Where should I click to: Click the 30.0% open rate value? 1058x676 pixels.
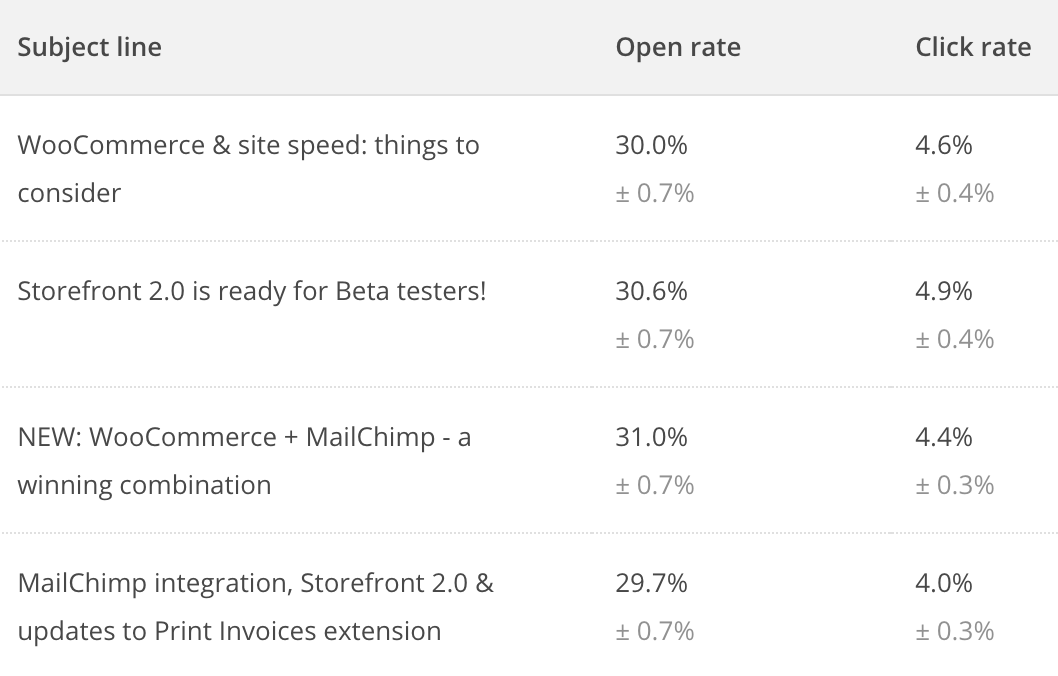pos(651,145)
